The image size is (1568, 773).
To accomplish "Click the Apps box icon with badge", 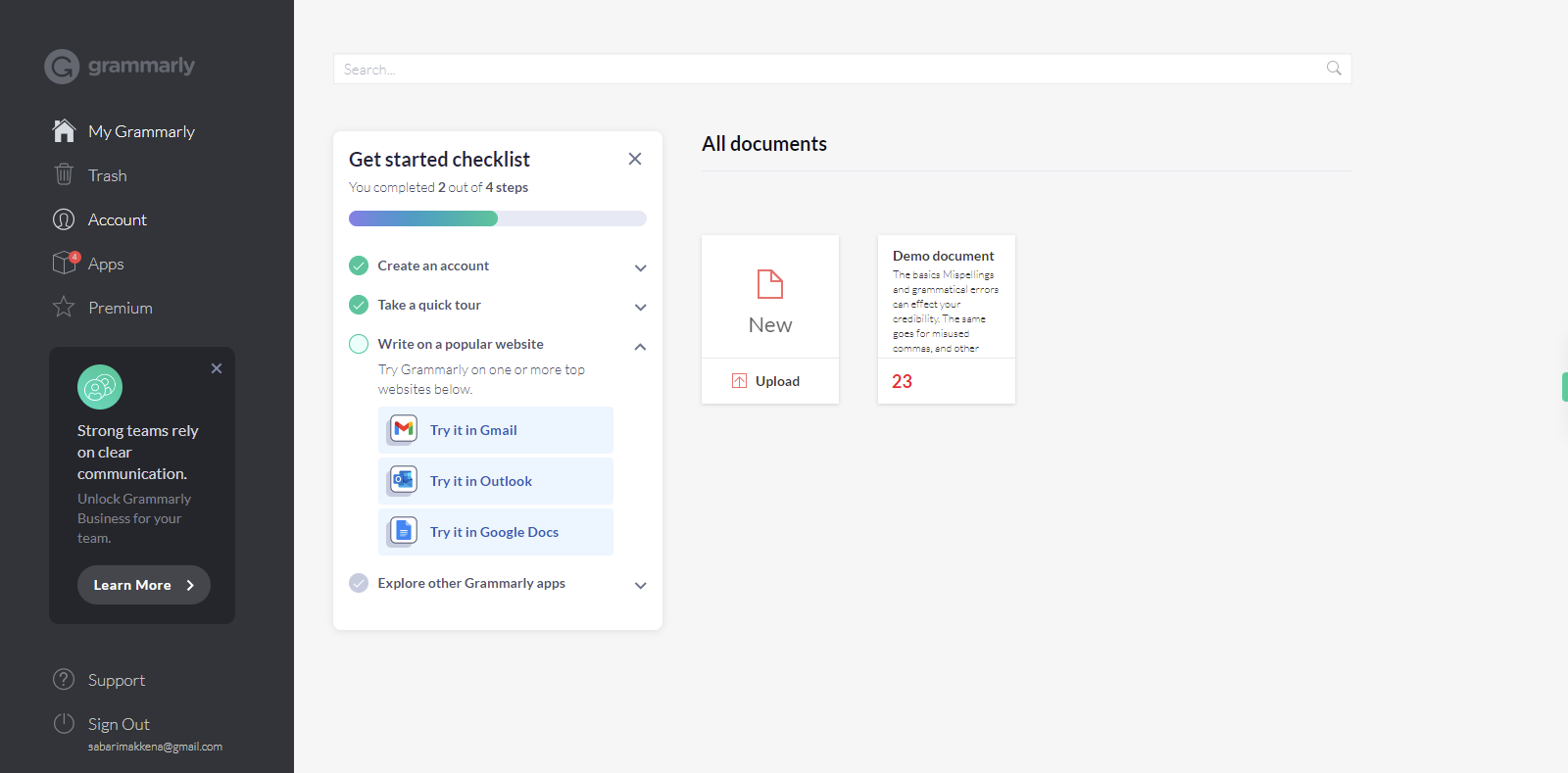I will pyautogui.click(x=65, y=263).
